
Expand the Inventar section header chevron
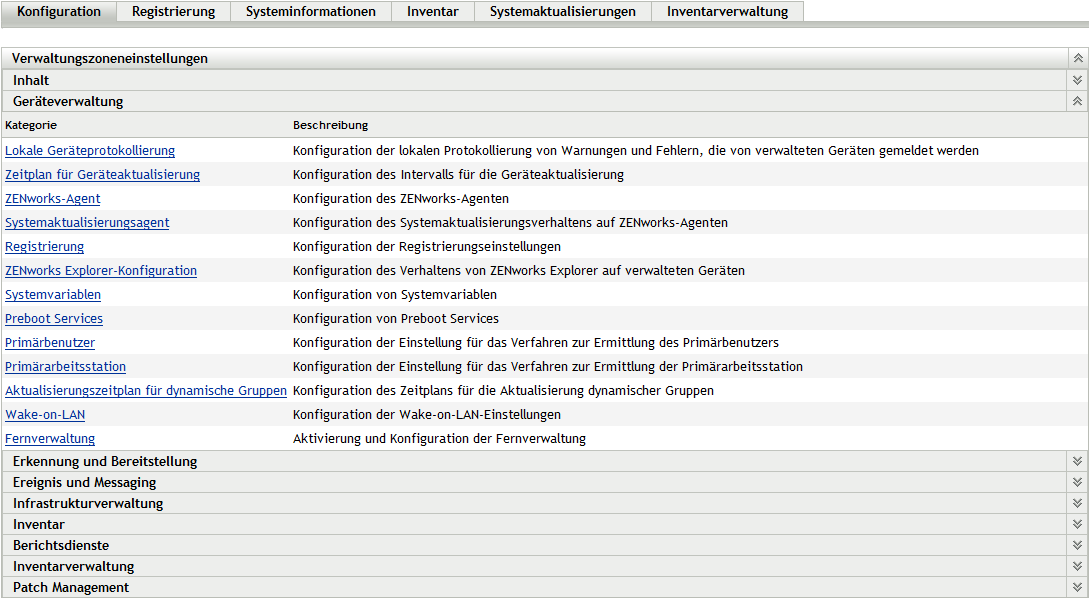click(1077, 524)
